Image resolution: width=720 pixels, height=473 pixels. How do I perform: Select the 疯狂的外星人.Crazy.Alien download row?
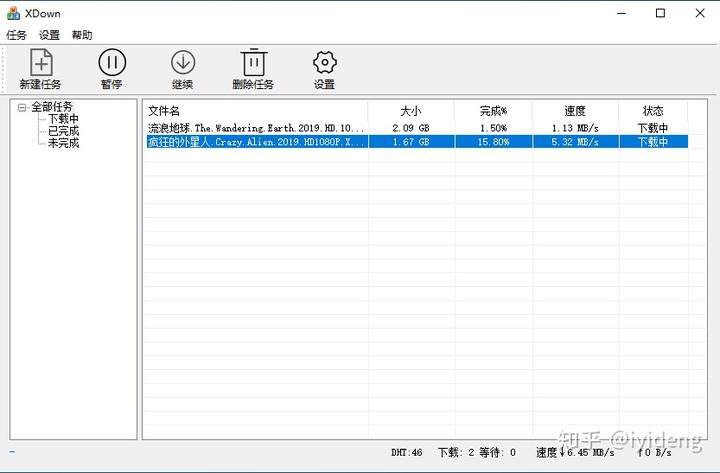(x=417, y=141)
